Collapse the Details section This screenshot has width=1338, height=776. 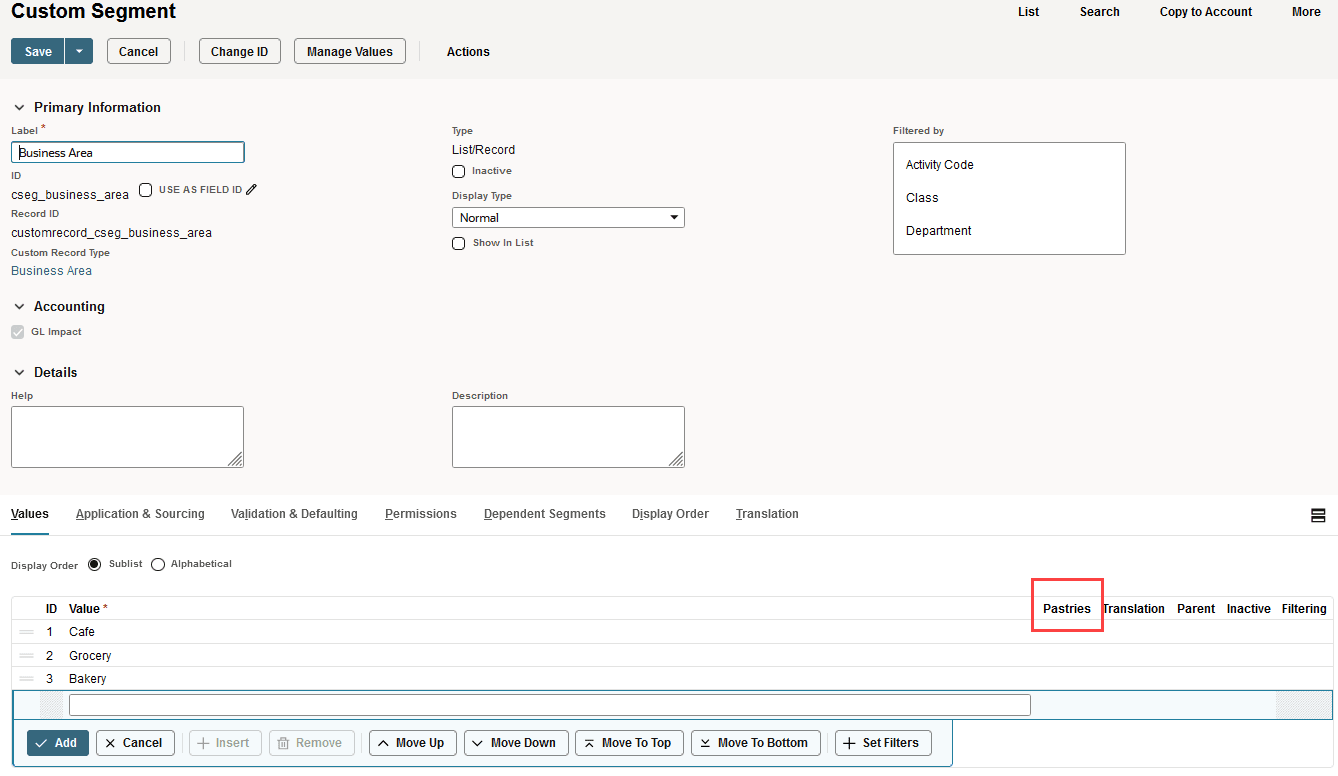pyautogui.click(x=19, y=373)
